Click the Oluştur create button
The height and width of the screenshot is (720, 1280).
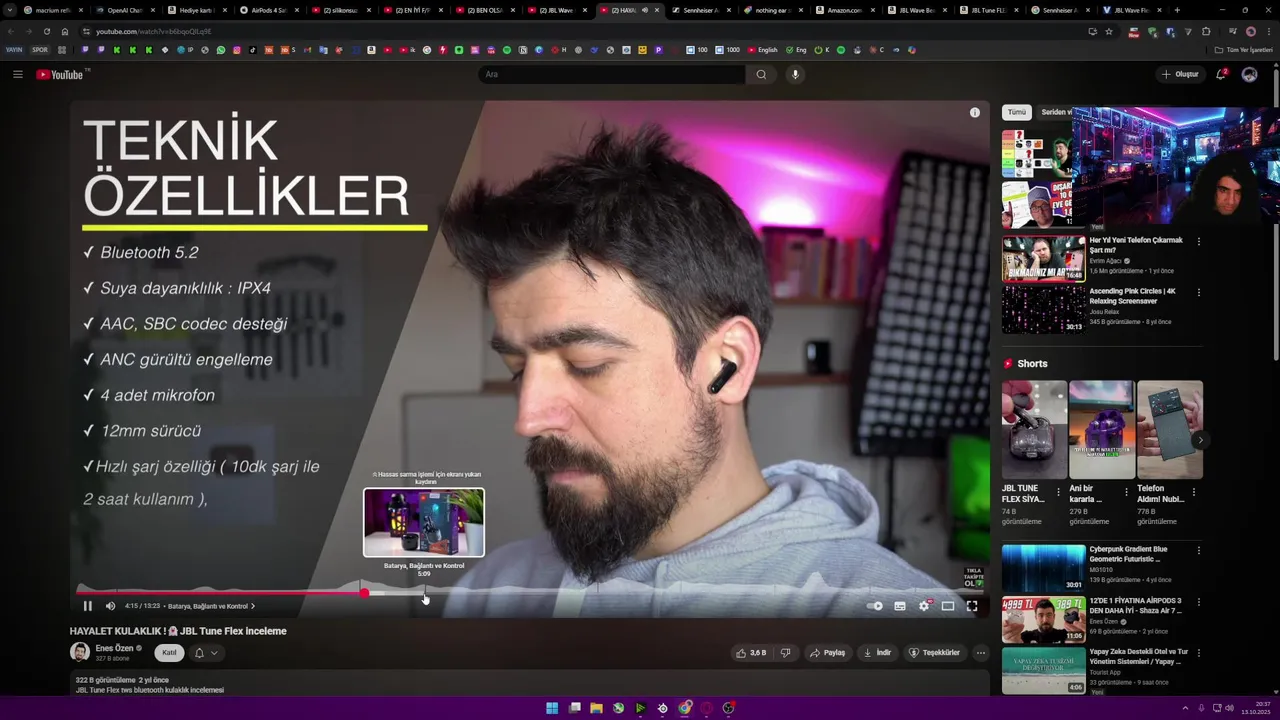1180,74
